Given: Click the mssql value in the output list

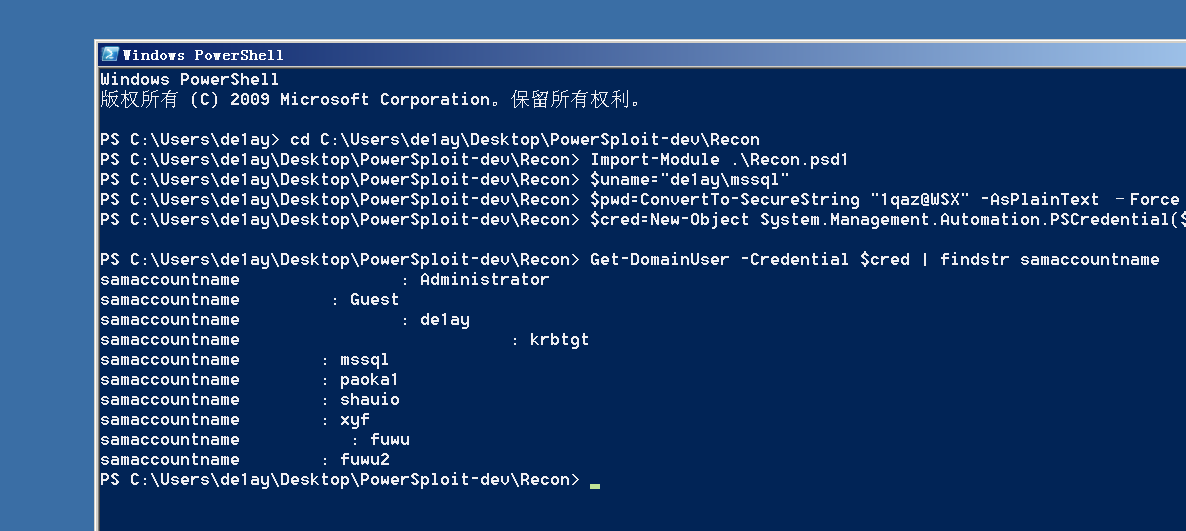Looking at the screenshot, I should [x=364, y=360].
